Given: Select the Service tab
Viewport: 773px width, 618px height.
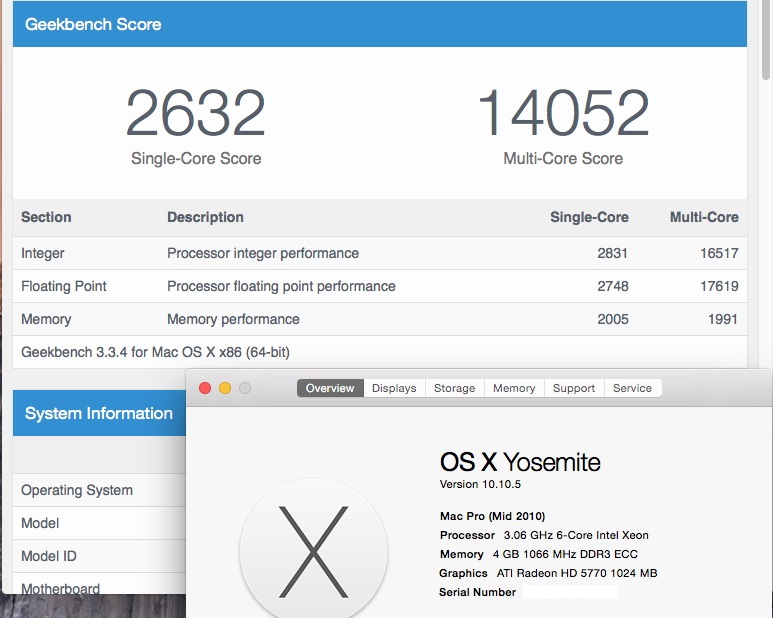Looking at the screenshot, I should [632, 388].
